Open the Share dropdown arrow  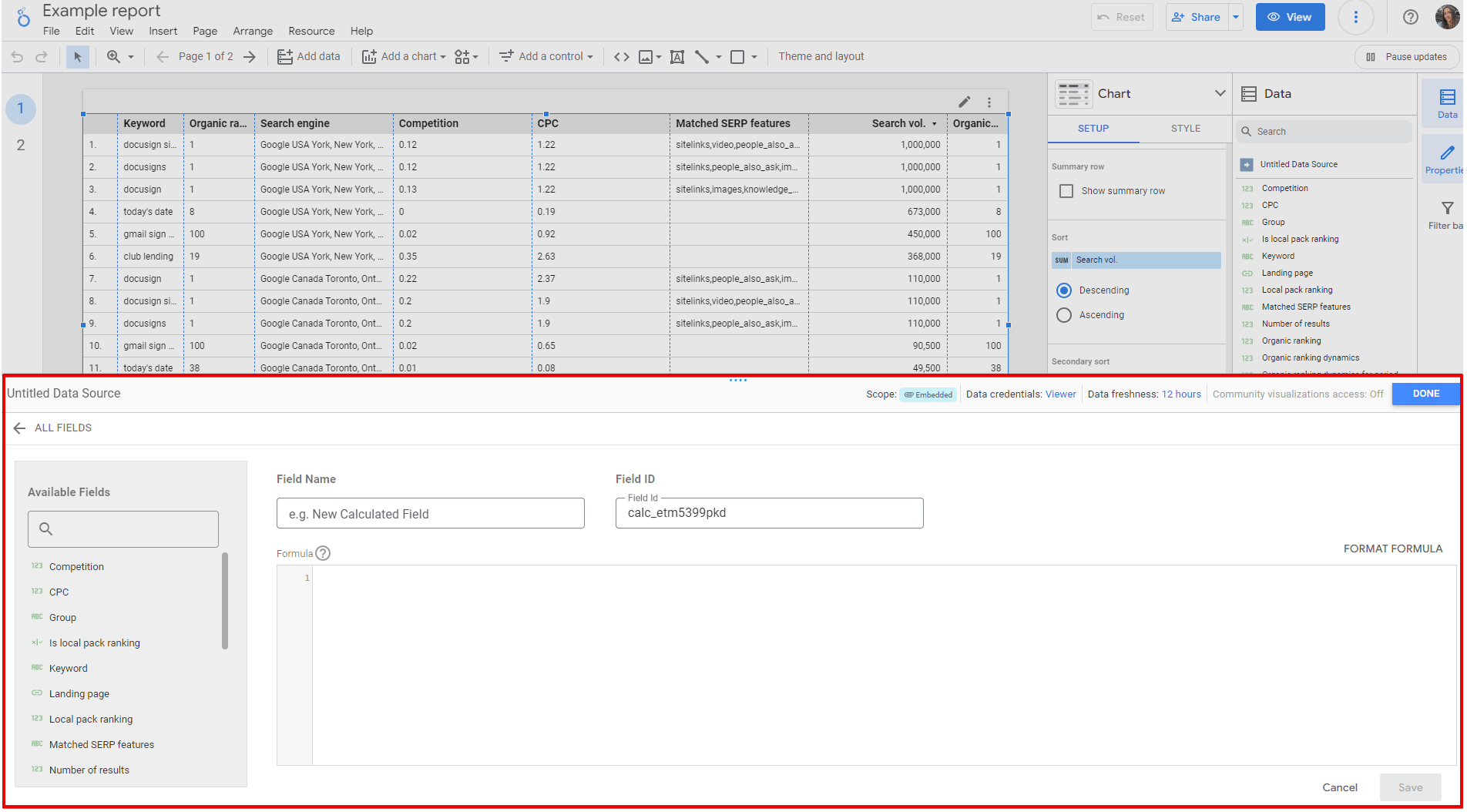click(1236, 17)
